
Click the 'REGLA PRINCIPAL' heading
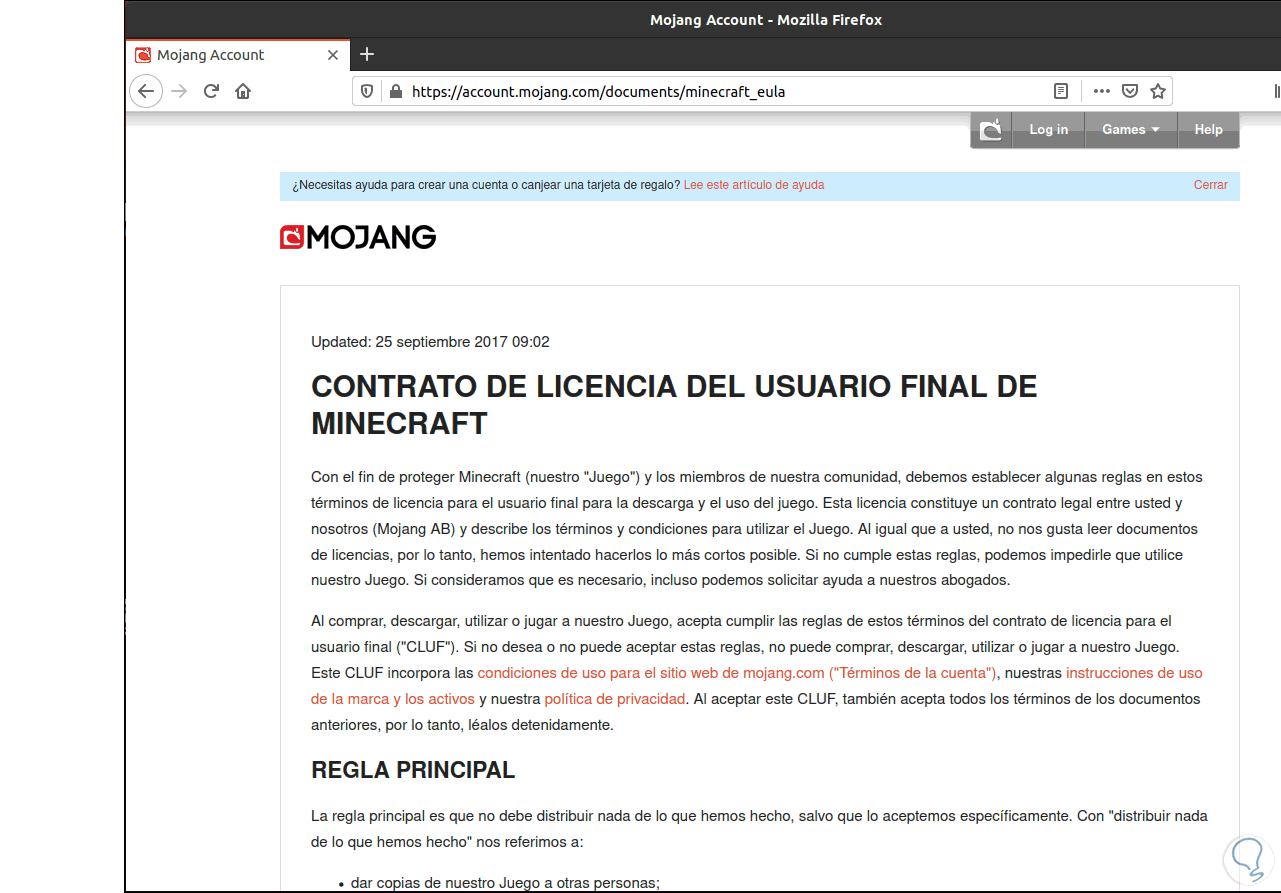point(413,770)
